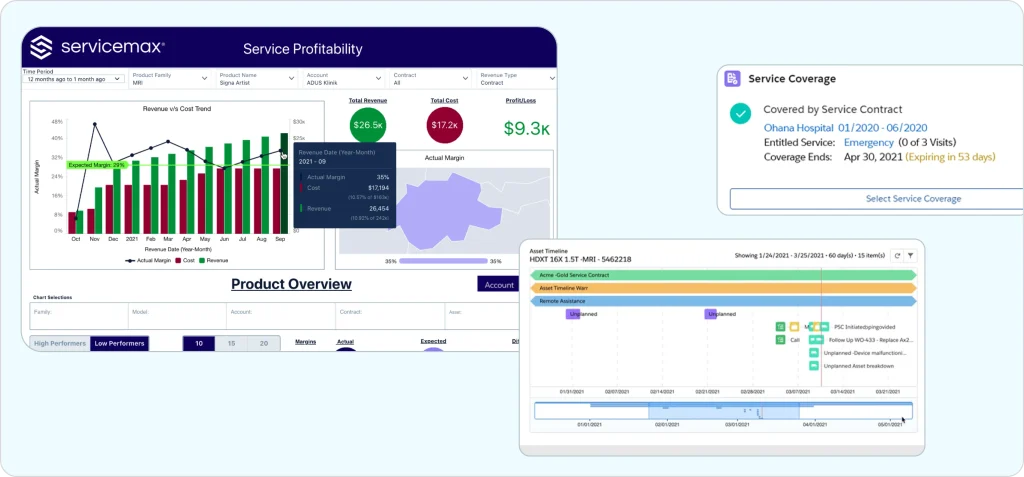The image size is (1024, 477).
Task: Click the Product Overview heading
Action: coord(291,284)
